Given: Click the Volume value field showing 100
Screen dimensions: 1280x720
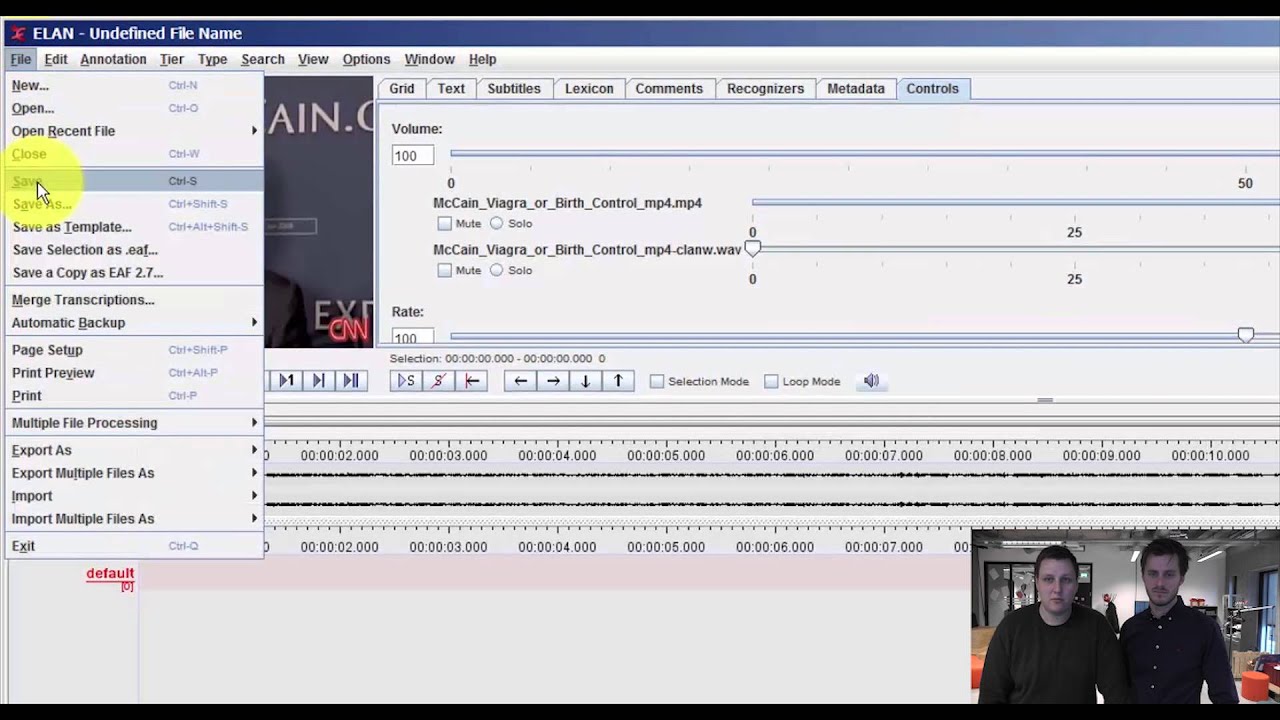Looking at the screenshot, I should 413,155.
